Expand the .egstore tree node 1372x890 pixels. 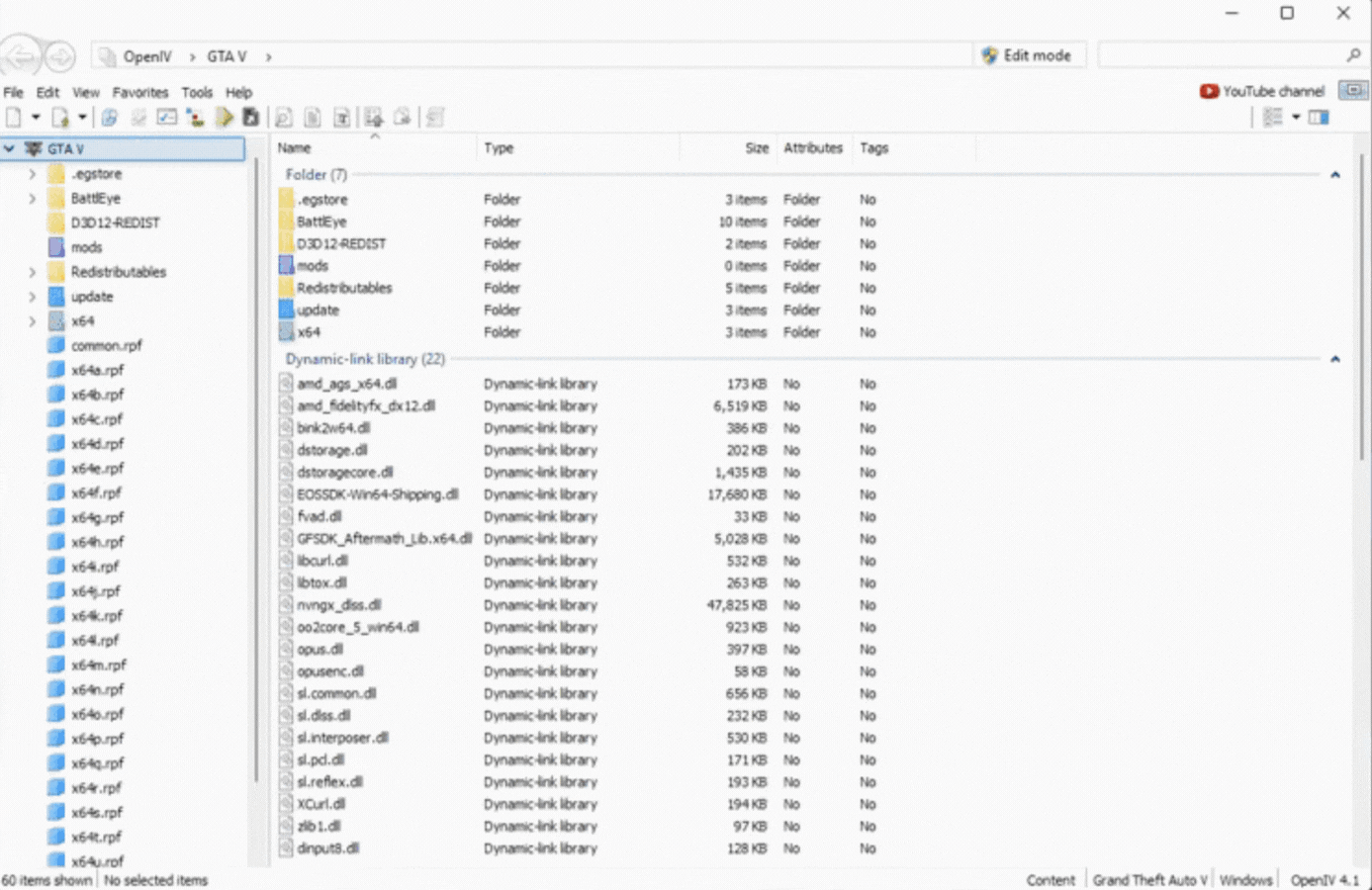(x=32, y=174)
